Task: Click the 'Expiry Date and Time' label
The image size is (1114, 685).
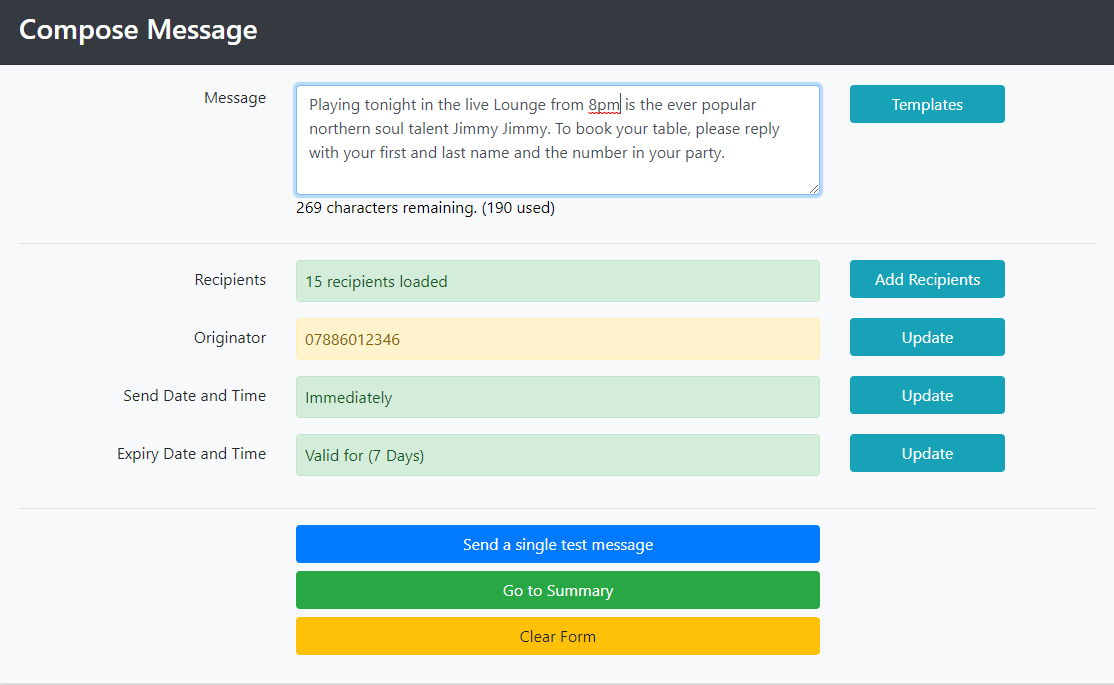Action: point(192,454)
